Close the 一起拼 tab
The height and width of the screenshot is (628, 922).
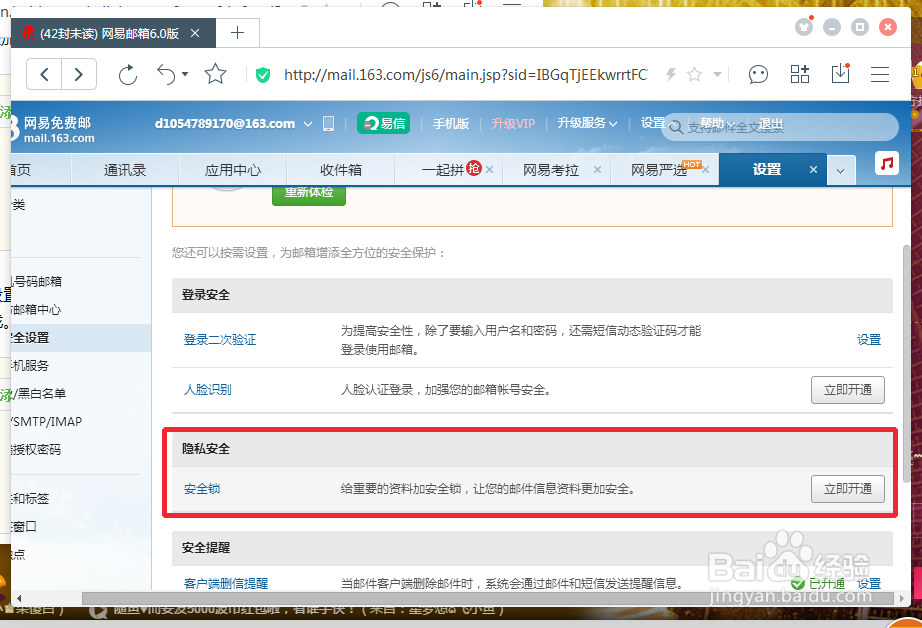(489, 169)
